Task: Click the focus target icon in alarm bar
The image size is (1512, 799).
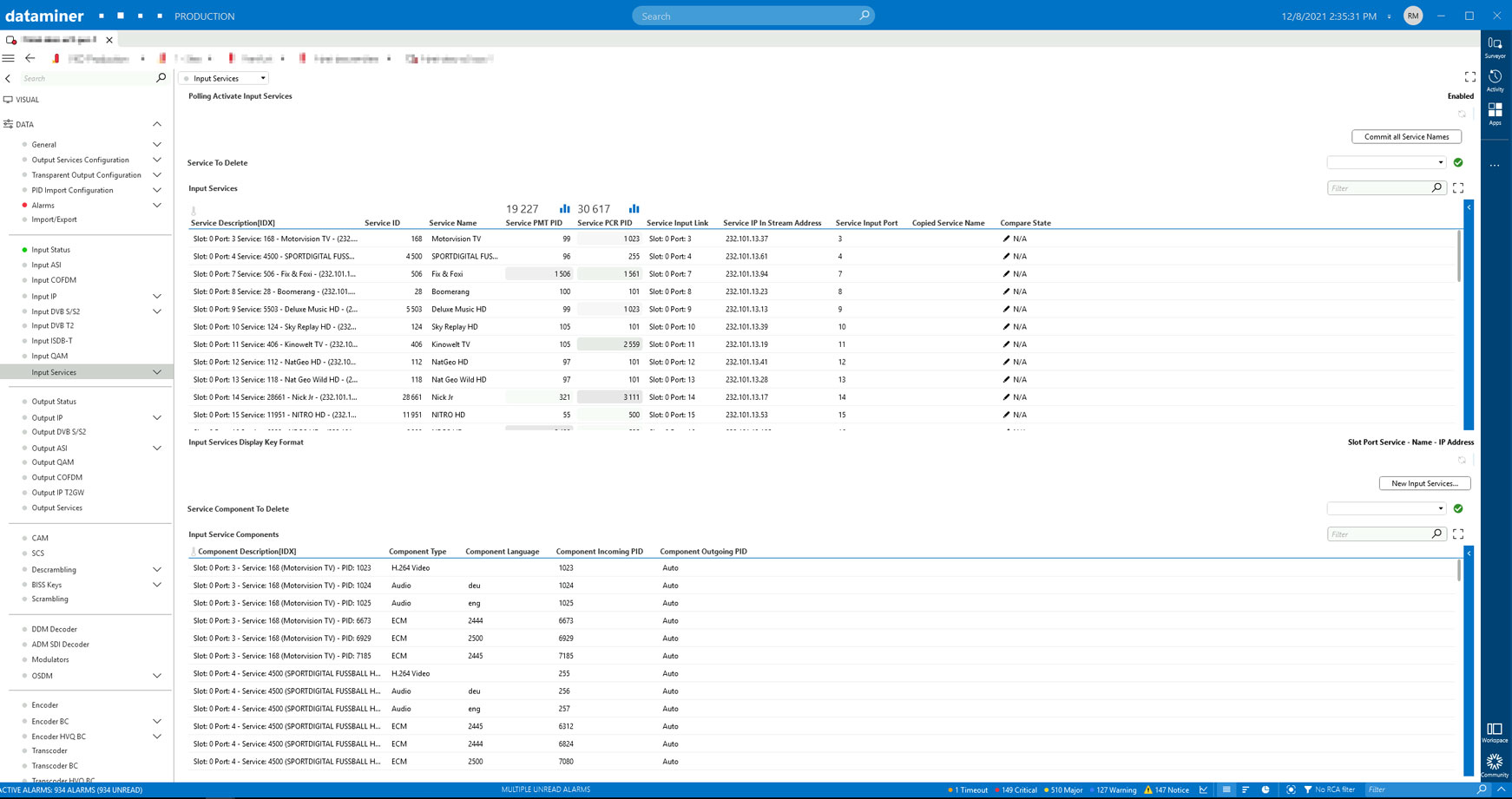Action: pos(1291,789)
